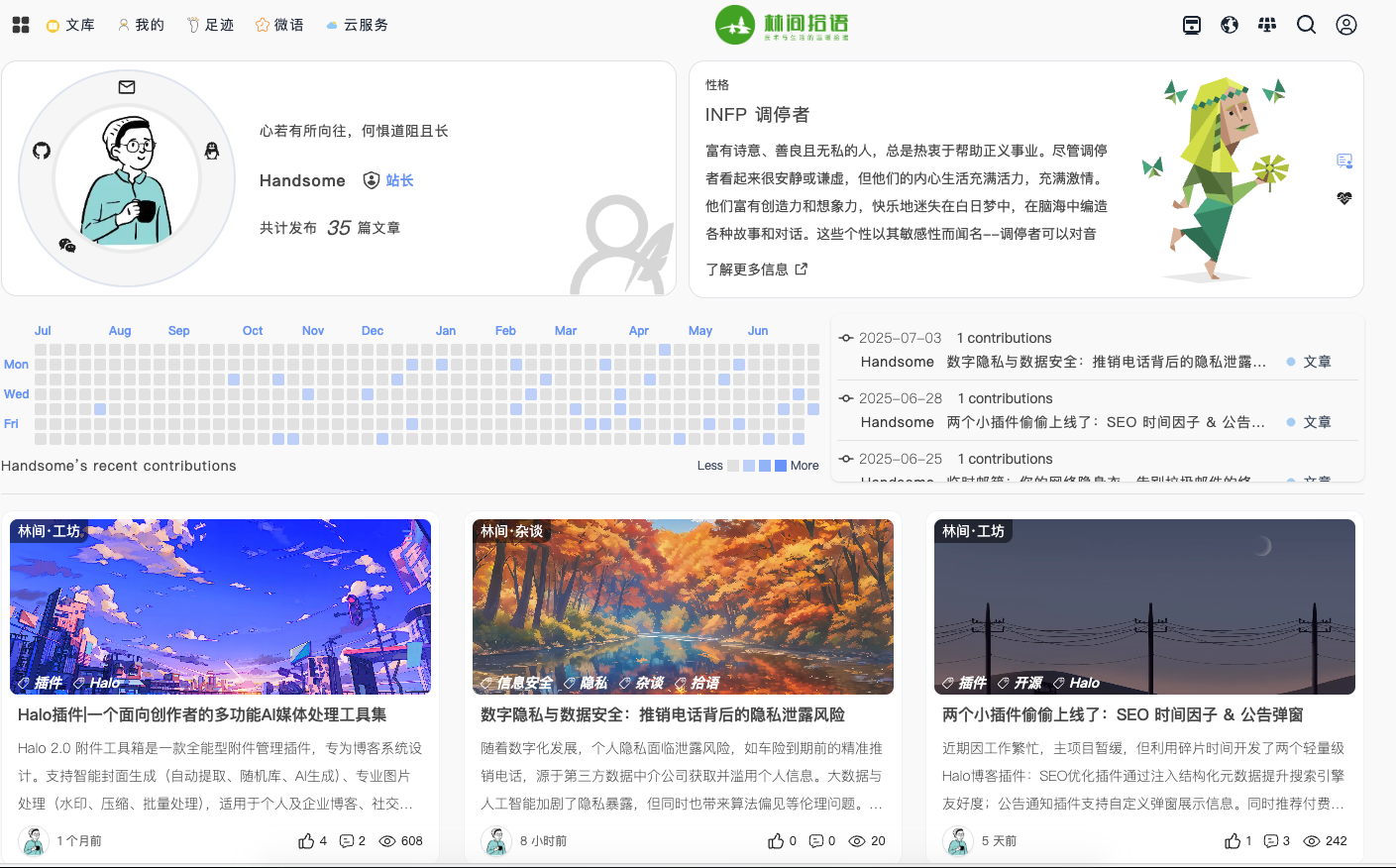This screenshot has width=1396, height=868.
Task: Open the GitHub icon beside avatar
Action: pyautogui.click(x=42, y=151)
